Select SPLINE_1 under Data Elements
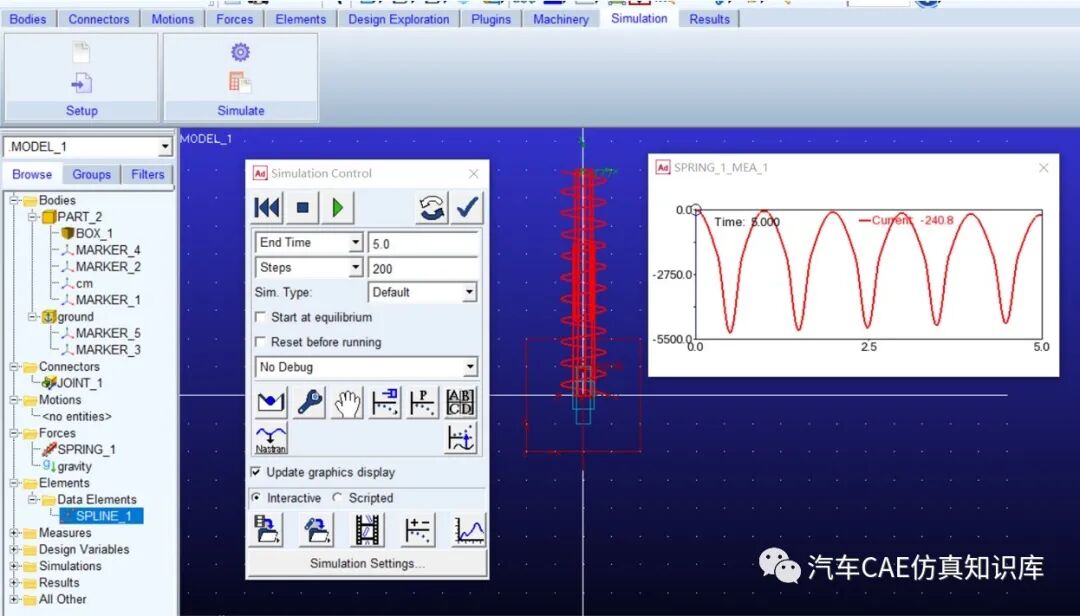Viewport: 1080px width, 616px height. tap(102, 515)
